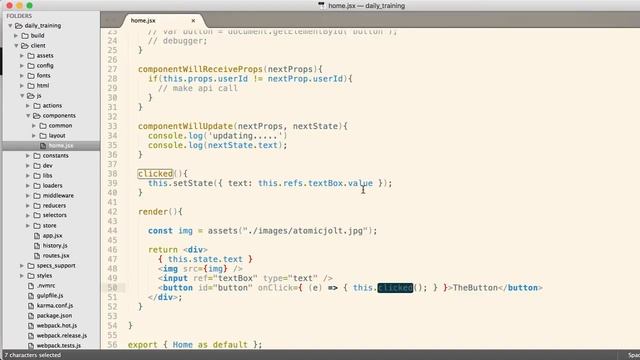Click line number 38 in the gutter
This screenshot has height=360, width=640.
(112, 174)
